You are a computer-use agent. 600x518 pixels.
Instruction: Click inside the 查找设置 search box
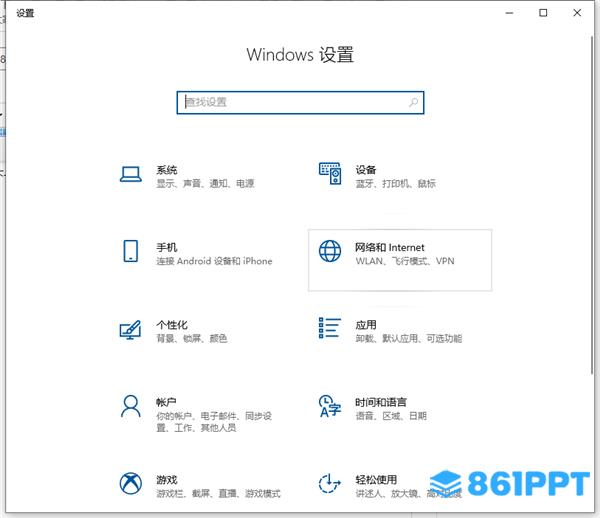[x=300, y=103]
